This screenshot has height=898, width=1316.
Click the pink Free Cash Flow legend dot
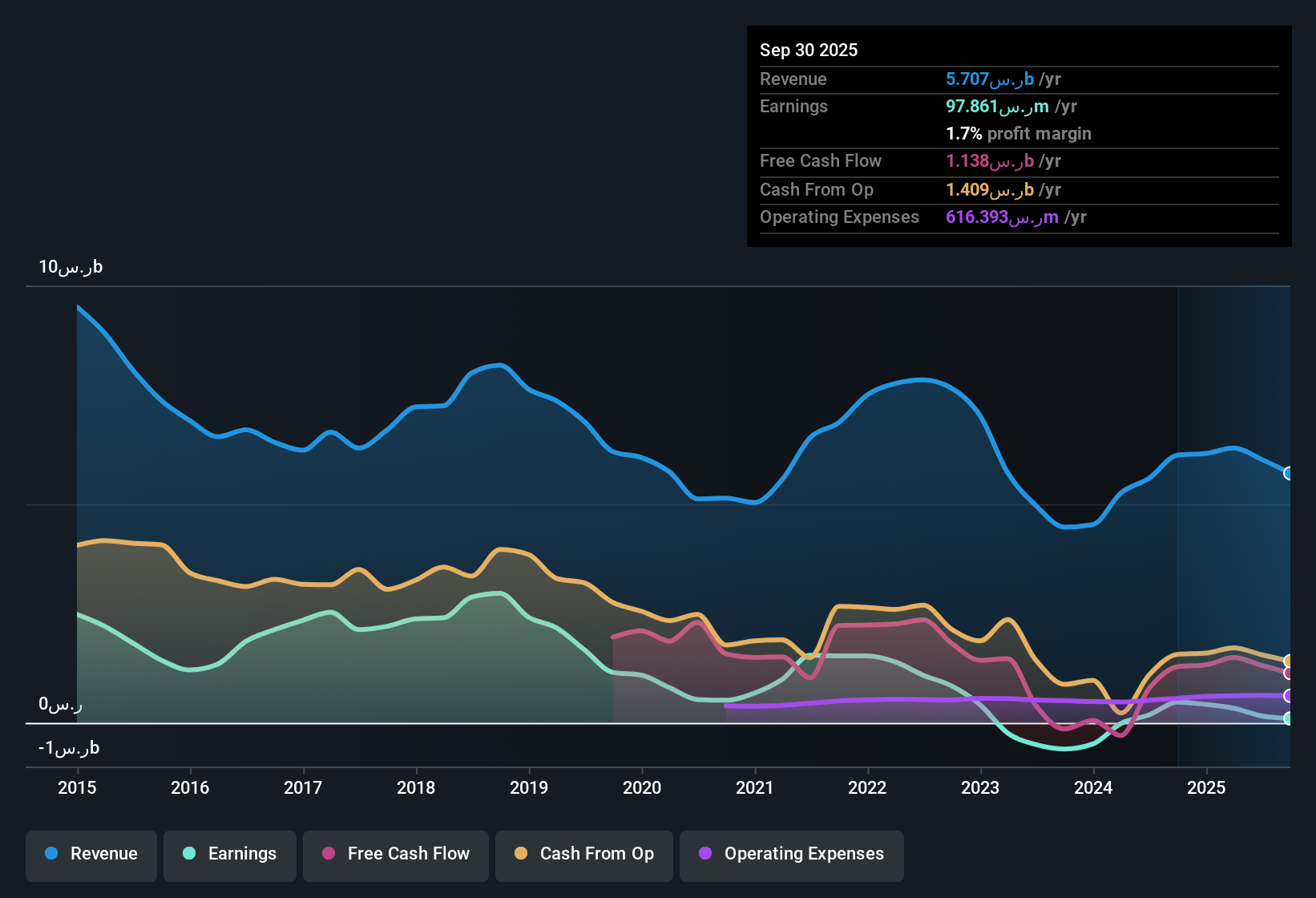coord(327,854)
